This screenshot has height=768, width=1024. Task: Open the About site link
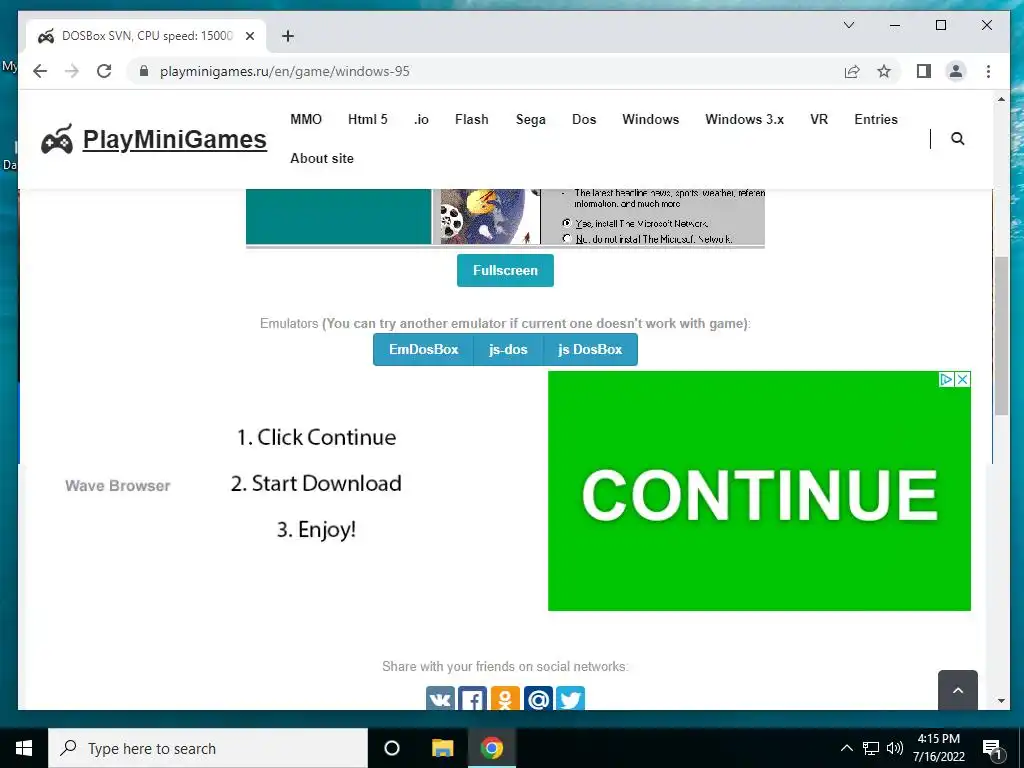[322, 158]
